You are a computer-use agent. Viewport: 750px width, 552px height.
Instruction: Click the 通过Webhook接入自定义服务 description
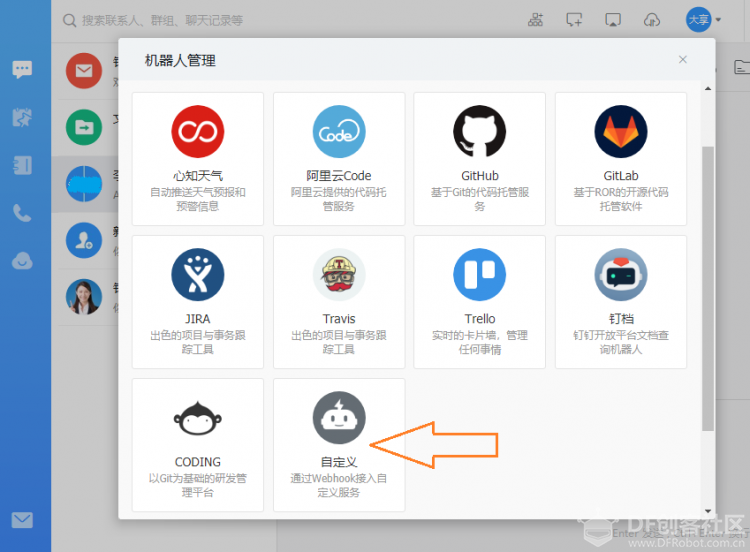click(339, 485)
